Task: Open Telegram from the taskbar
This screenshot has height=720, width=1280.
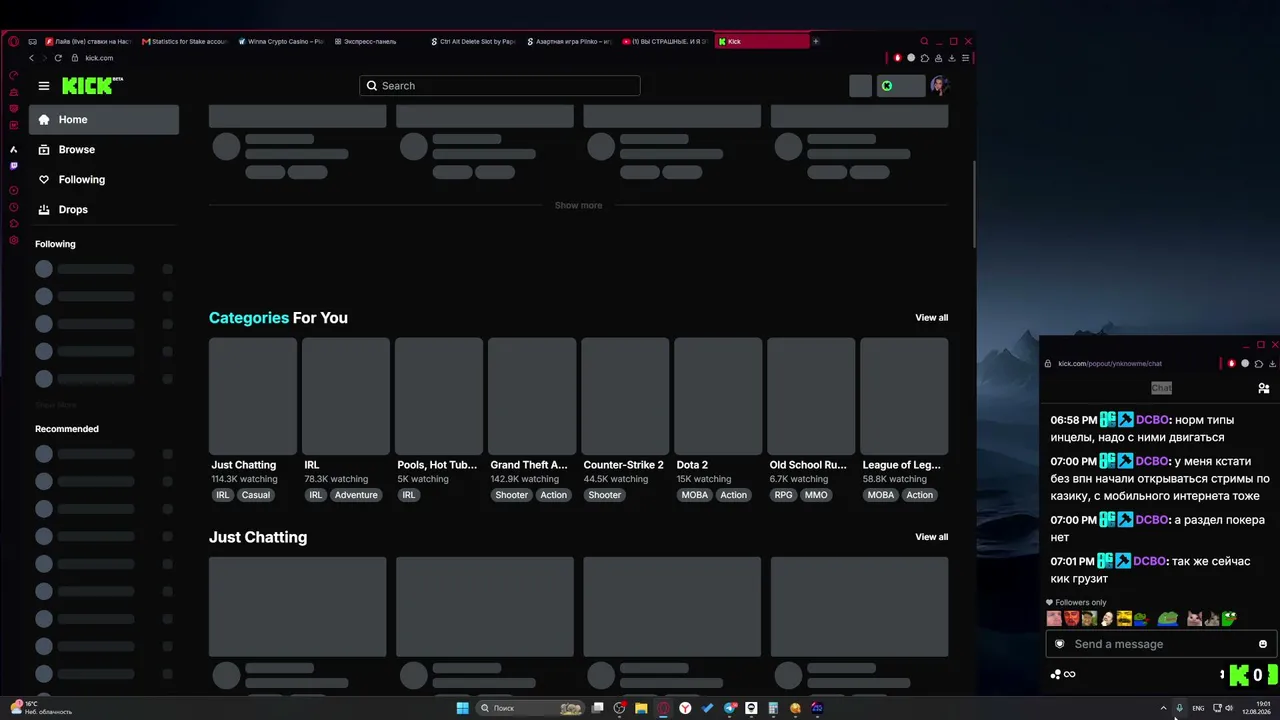Action: pos(729,708)
